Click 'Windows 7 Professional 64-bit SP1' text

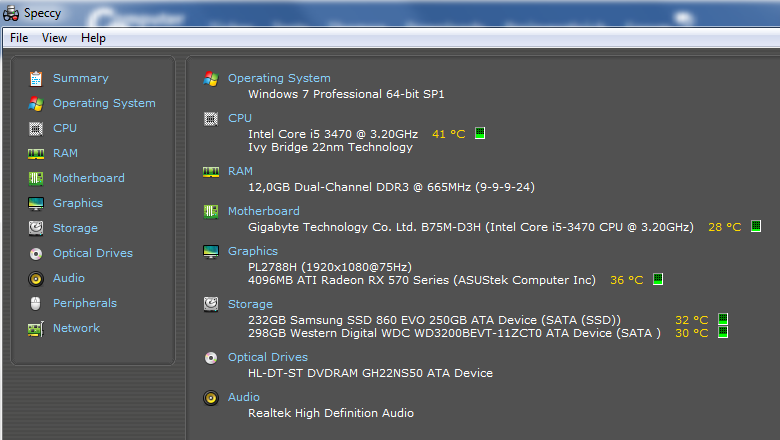(x=346, y=94)
